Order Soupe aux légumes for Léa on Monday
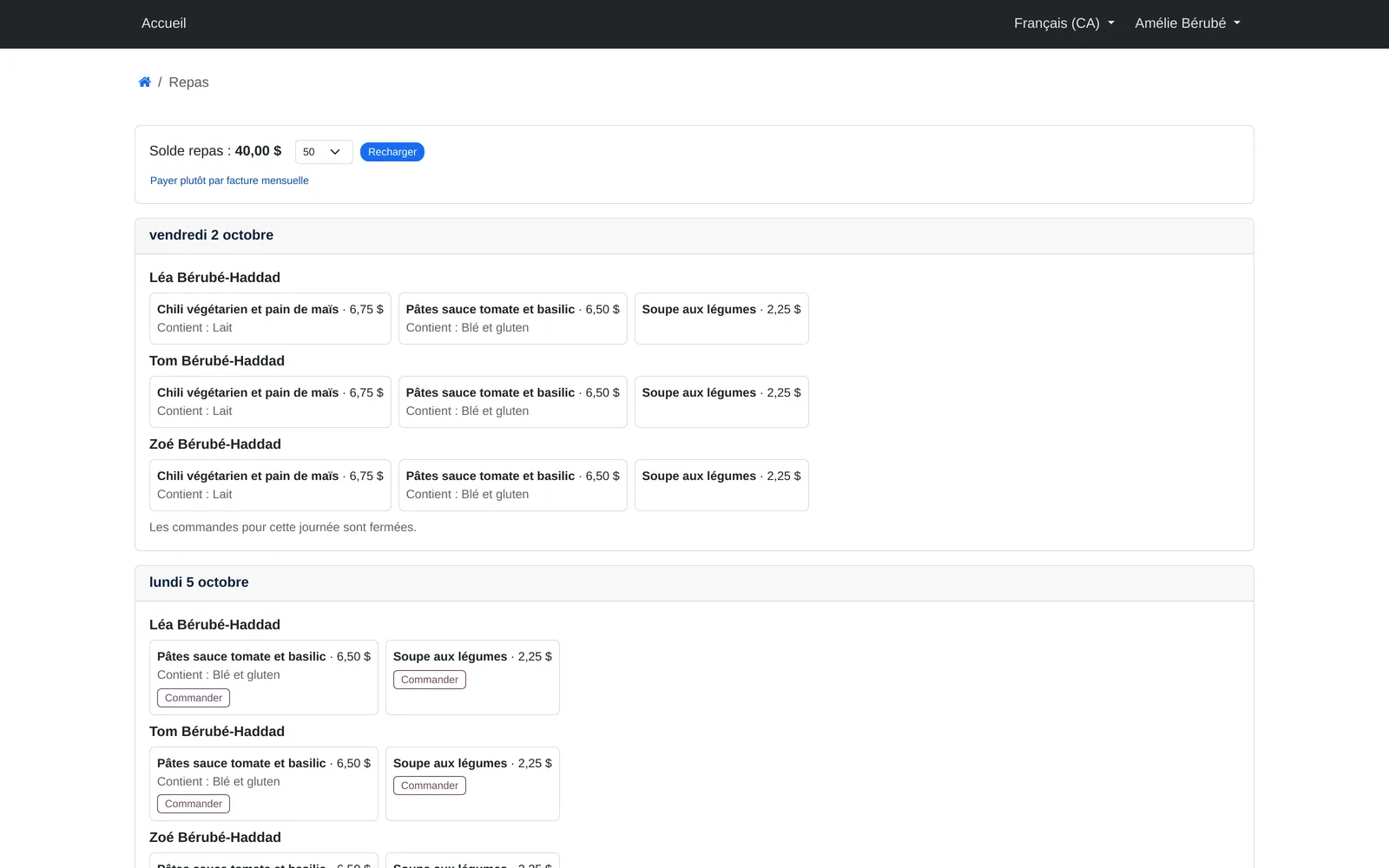The image size is (1389, 868). point(430,680)
